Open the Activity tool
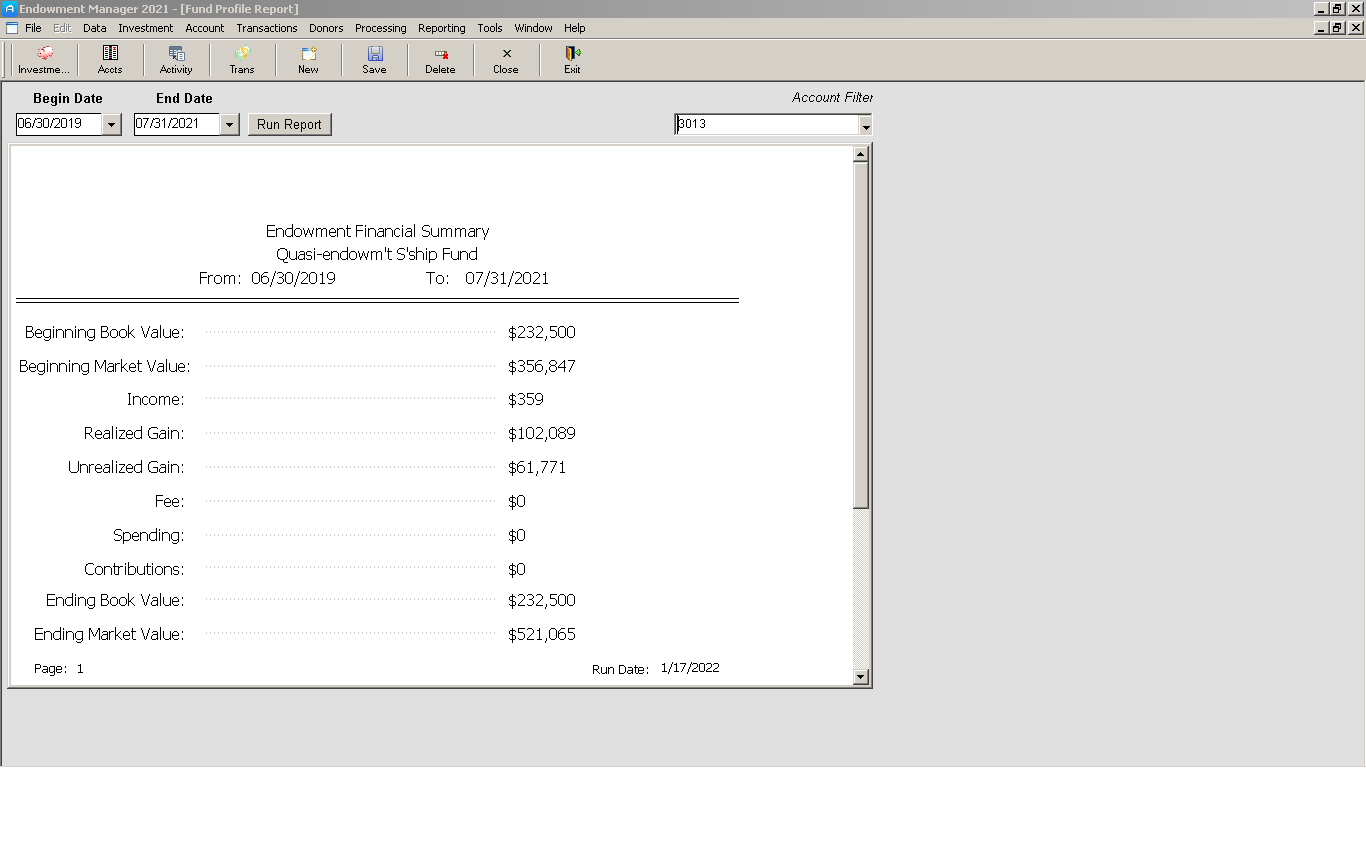This screenshot has width=1366, height=850. (x=176, y=60)
